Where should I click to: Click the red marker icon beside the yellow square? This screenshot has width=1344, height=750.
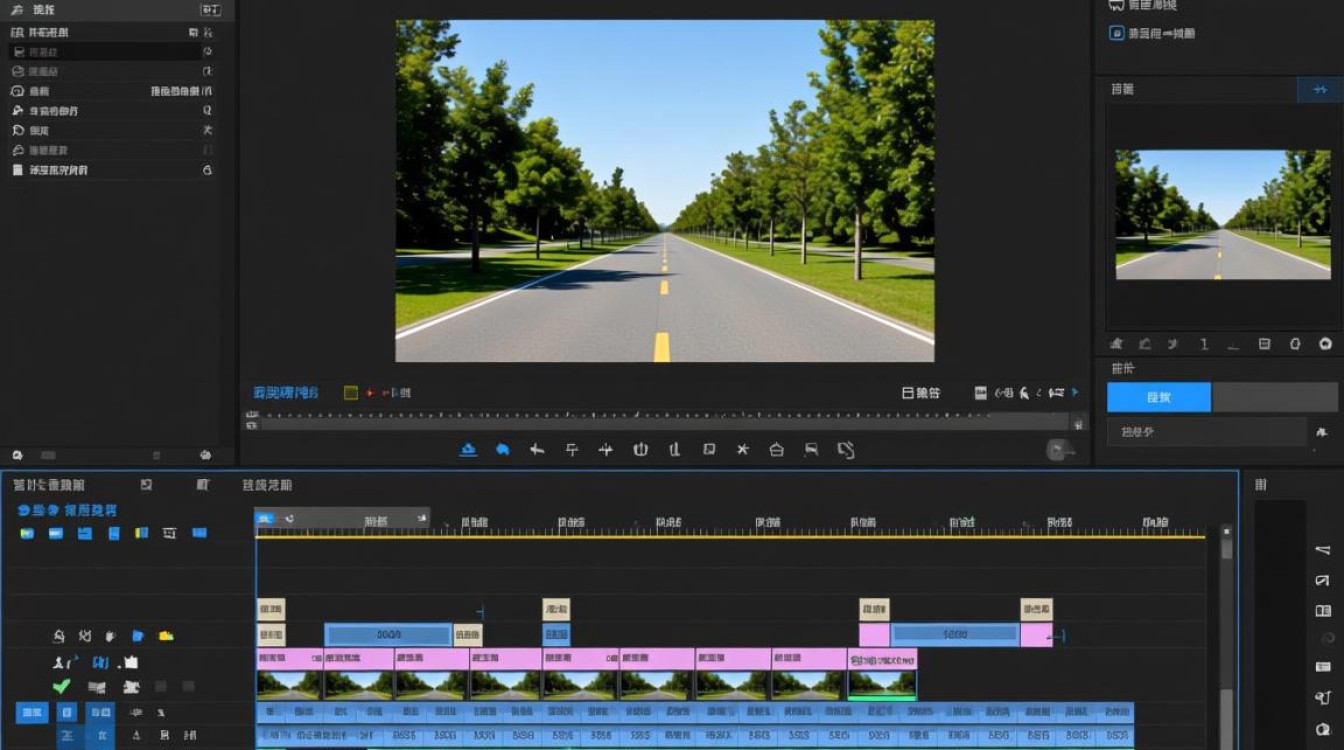point(370,393)
